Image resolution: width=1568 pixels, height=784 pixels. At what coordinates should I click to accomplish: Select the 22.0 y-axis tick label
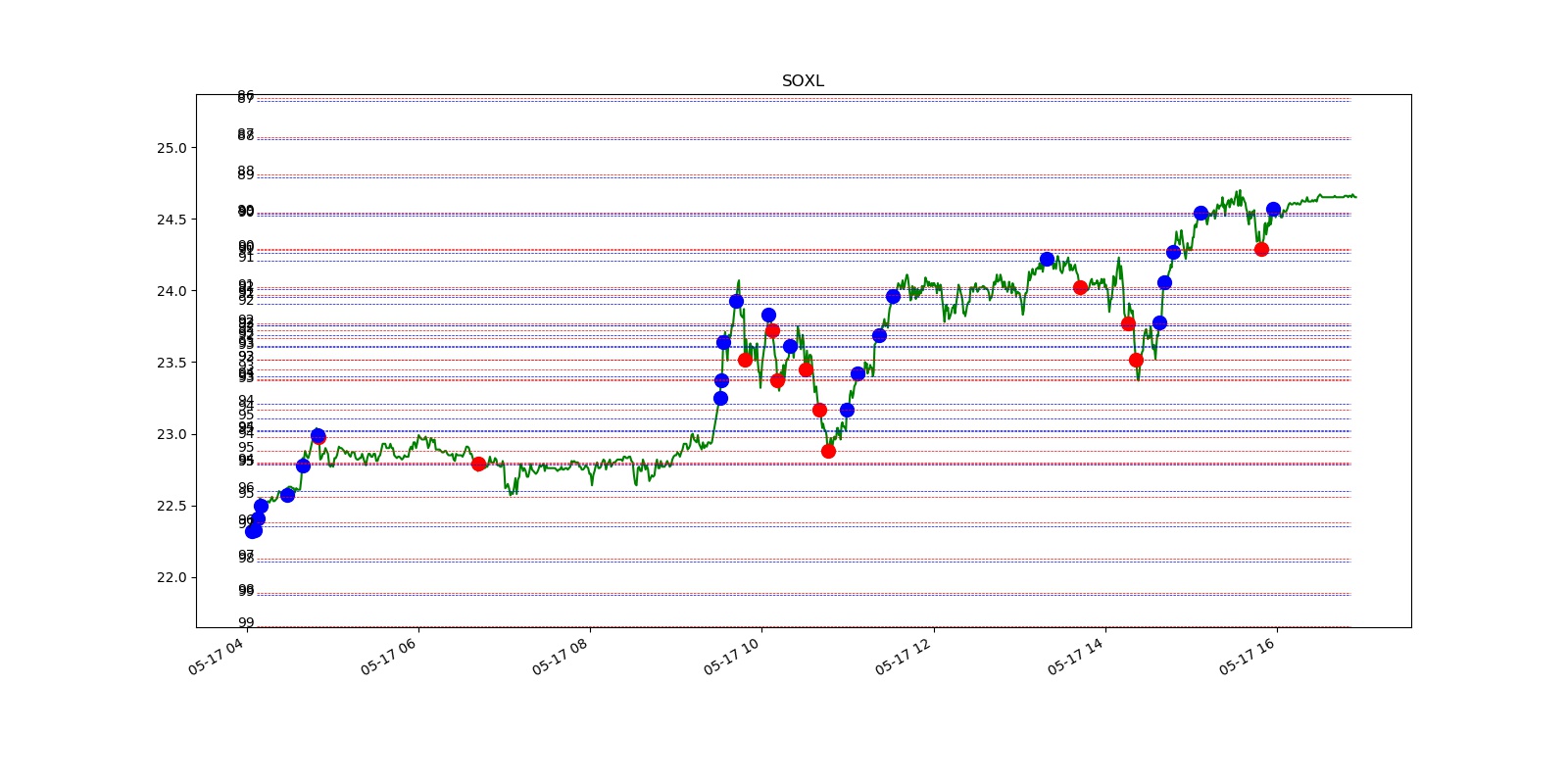point(171,577)
